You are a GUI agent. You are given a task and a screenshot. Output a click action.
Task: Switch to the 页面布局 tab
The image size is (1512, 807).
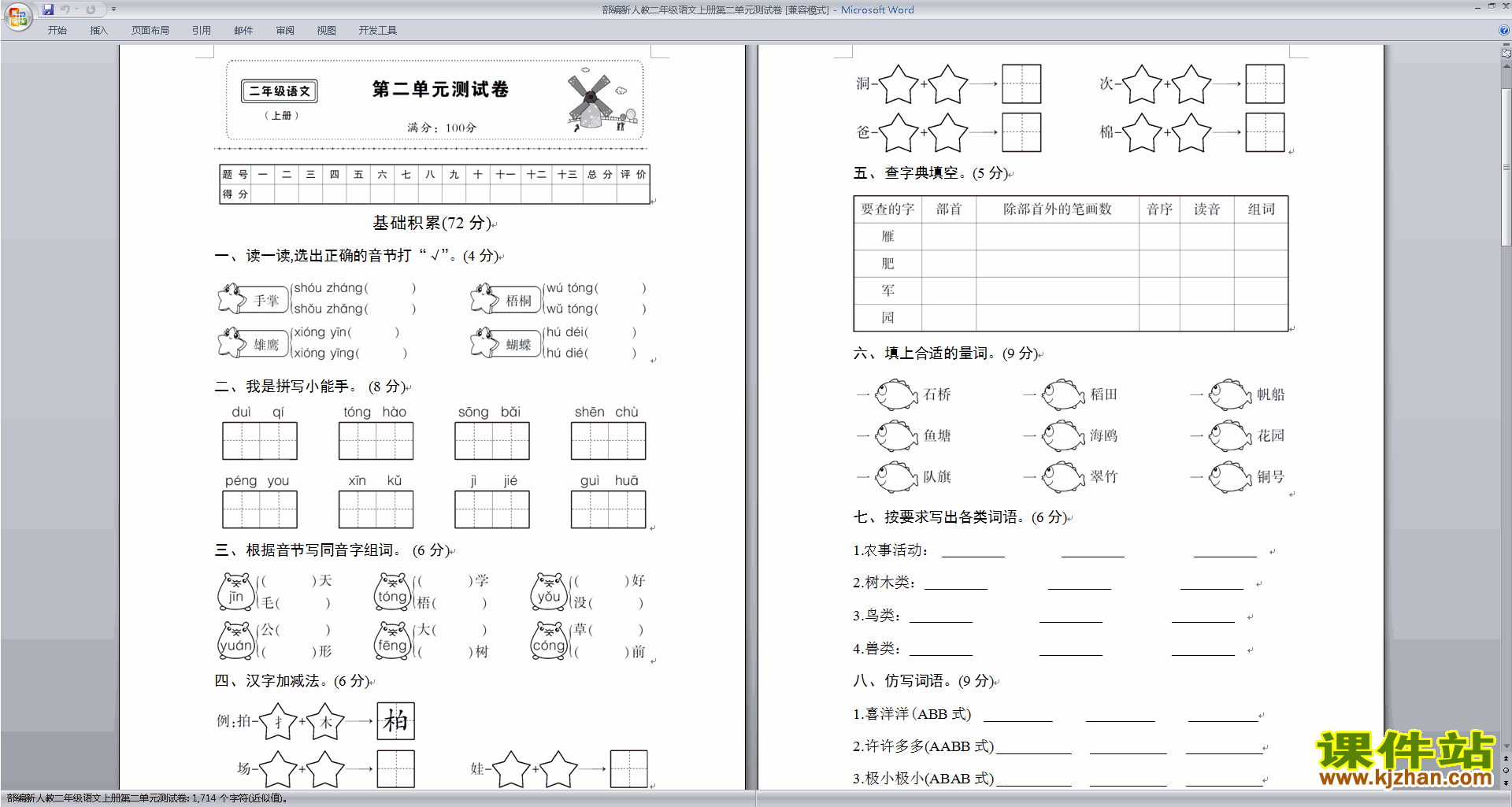point(150,31)
